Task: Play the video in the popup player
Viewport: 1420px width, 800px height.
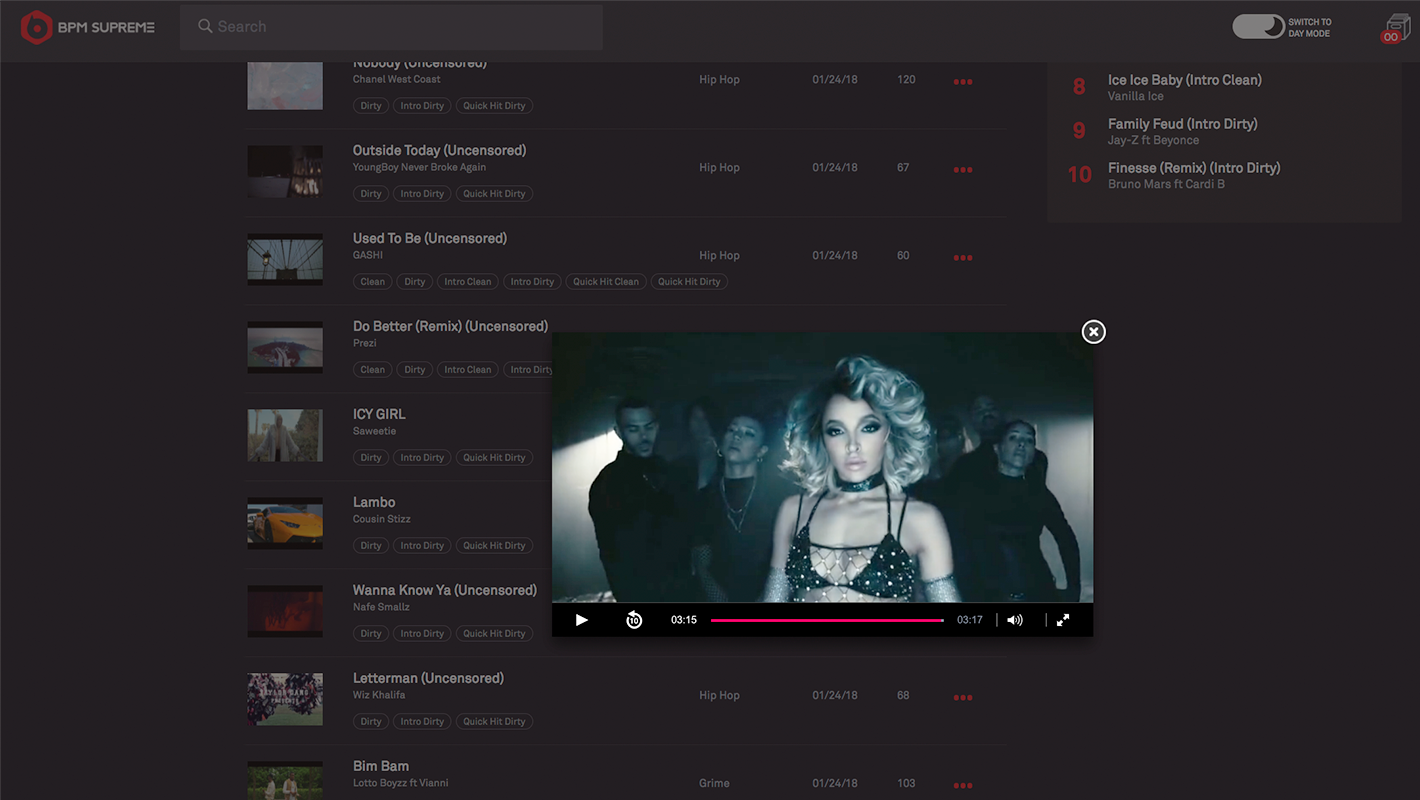Action: (x=582, y=620)
